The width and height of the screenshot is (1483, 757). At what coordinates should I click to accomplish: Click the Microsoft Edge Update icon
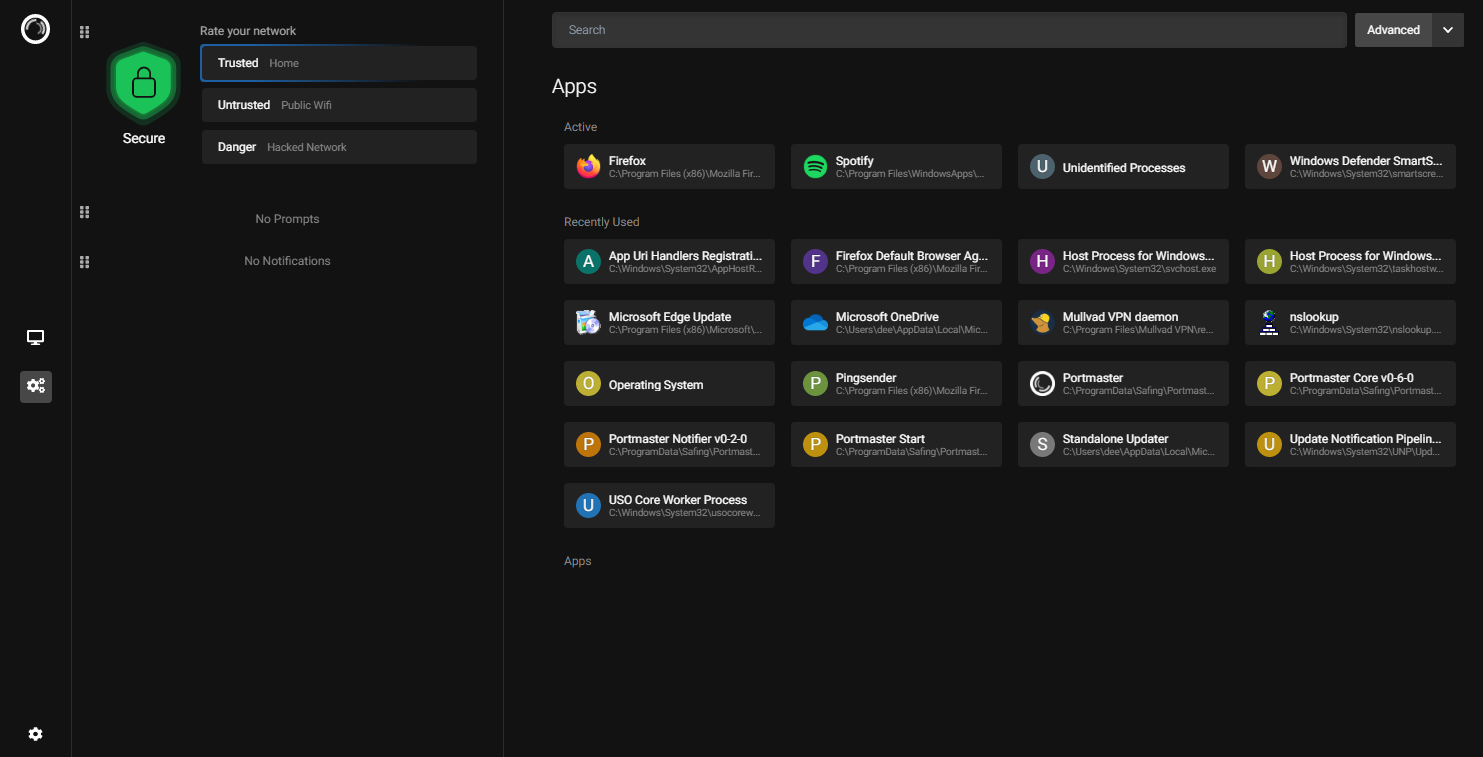point(589,323)
